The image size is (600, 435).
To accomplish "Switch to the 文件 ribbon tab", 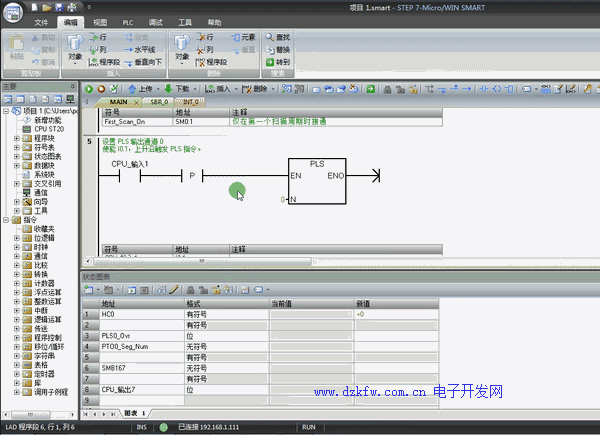I will point(41,23).
